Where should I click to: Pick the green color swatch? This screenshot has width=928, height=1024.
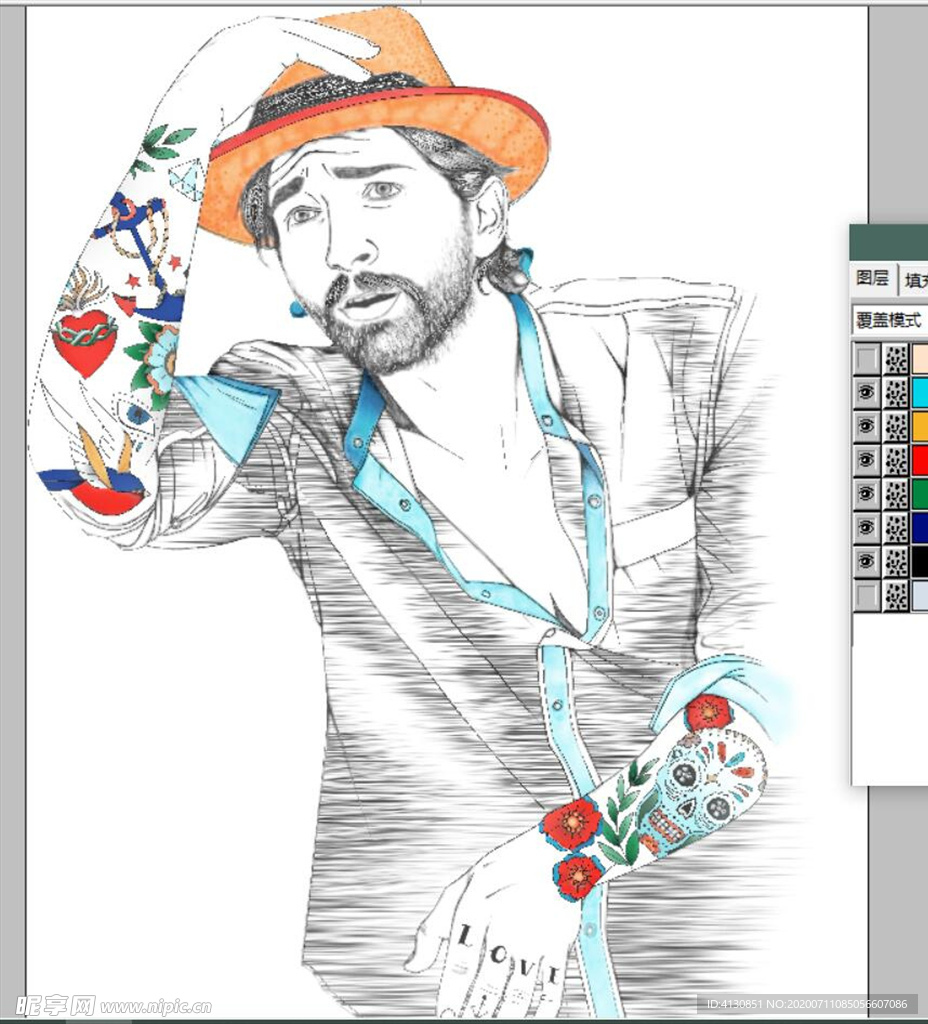tap(920, 495)
